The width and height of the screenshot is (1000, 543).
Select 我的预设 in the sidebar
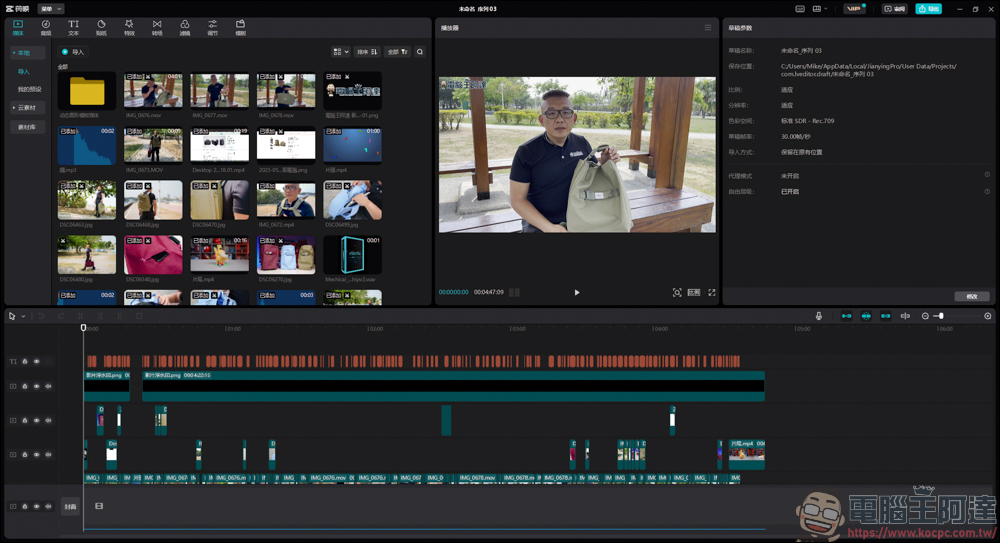click(29, 89)
